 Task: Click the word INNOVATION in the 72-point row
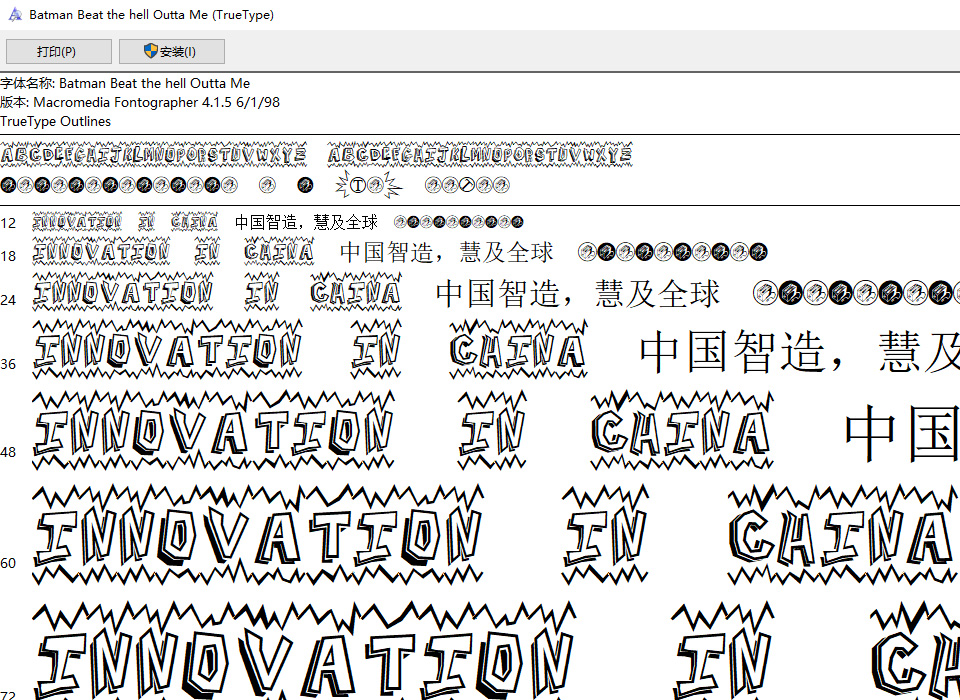(x=304, y=651)
